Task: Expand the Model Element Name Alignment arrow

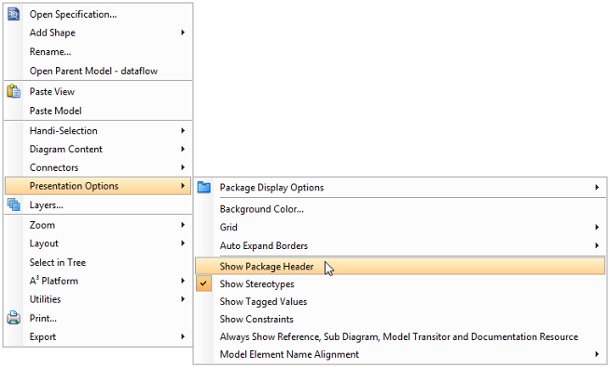Action: [597, 354]
